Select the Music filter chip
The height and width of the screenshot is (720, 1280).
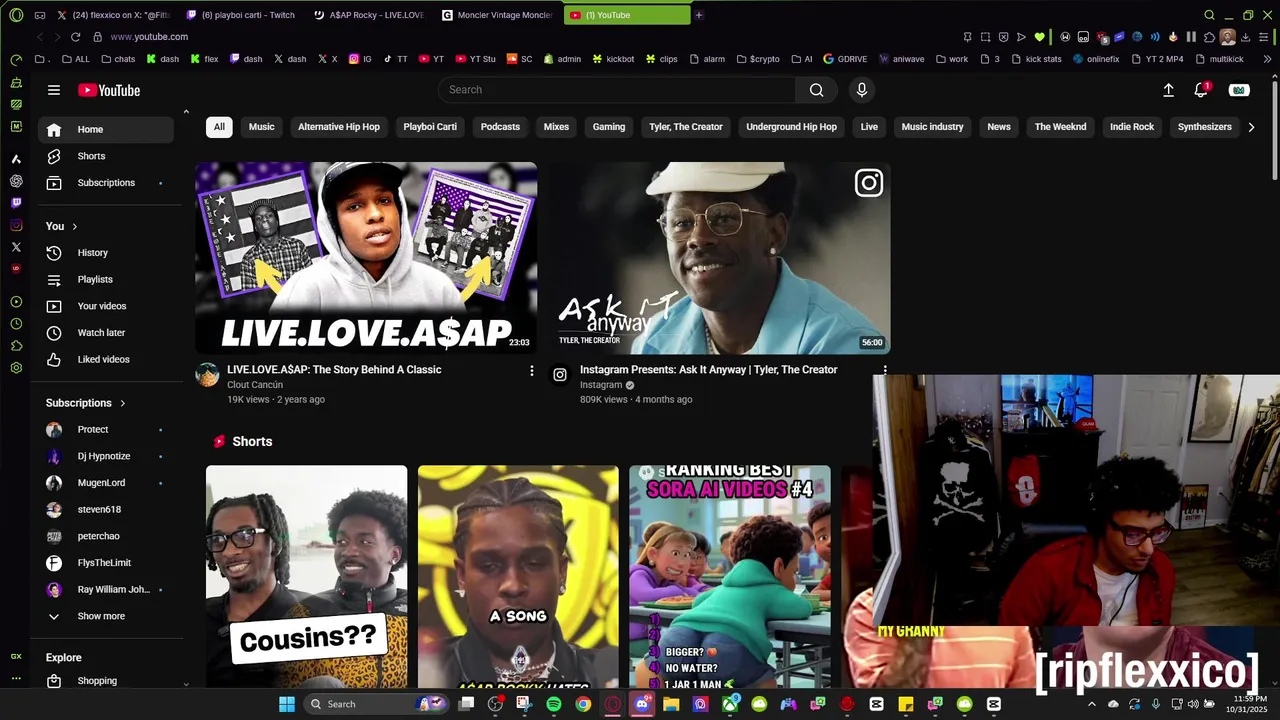262,127
